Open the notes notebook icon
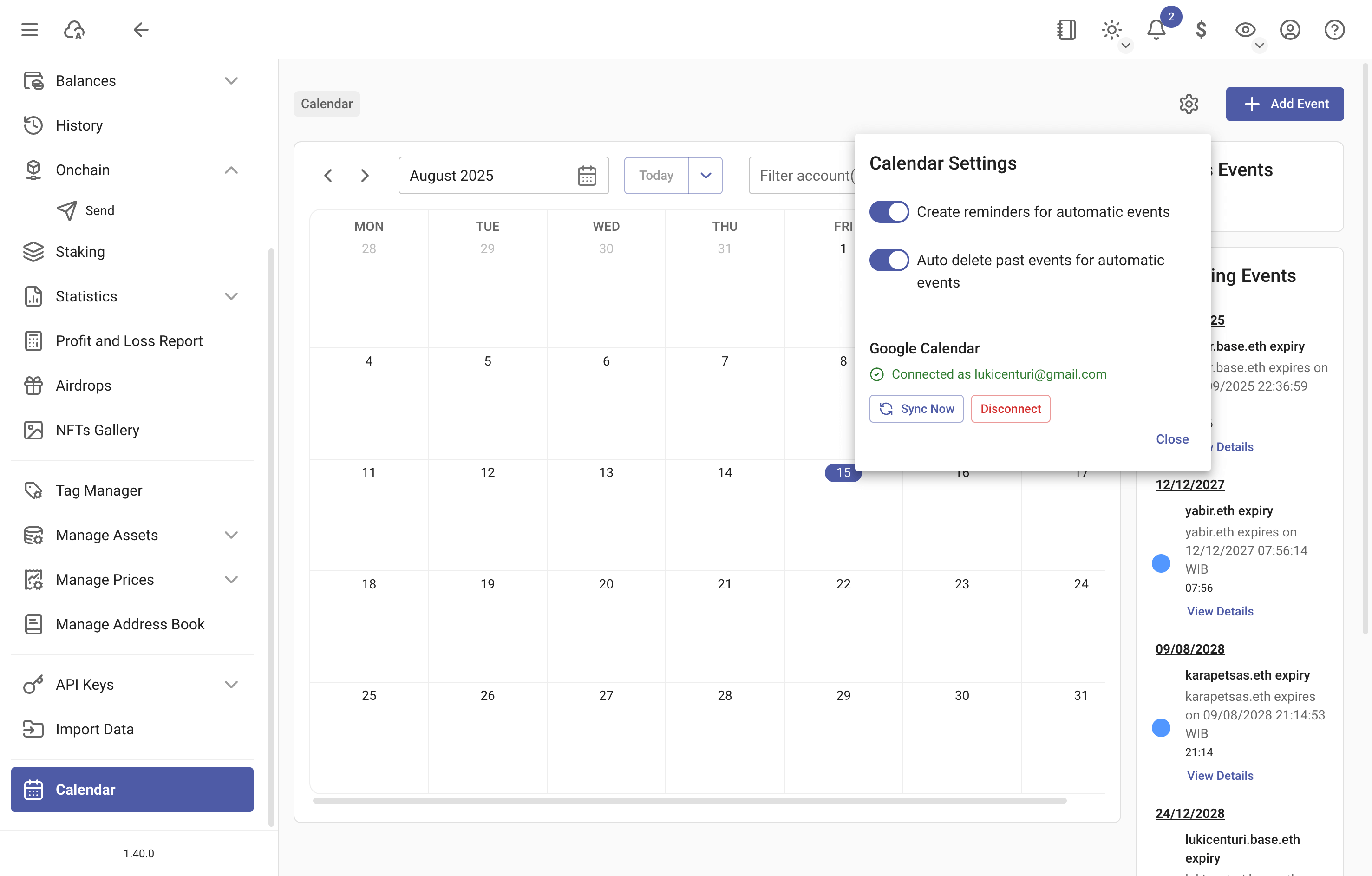1372x876 pixels. (1066, 29)
